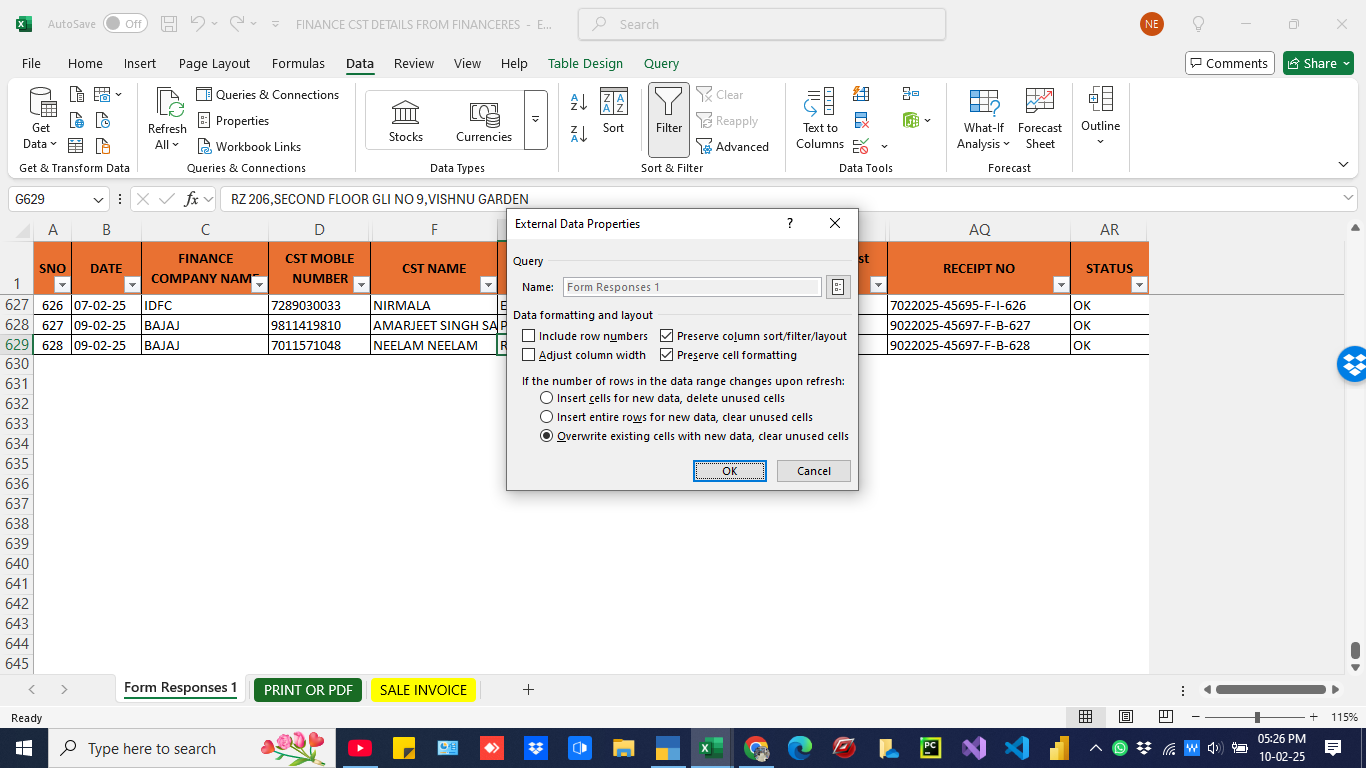Open the Currencies data type

(x=484, y=120)
